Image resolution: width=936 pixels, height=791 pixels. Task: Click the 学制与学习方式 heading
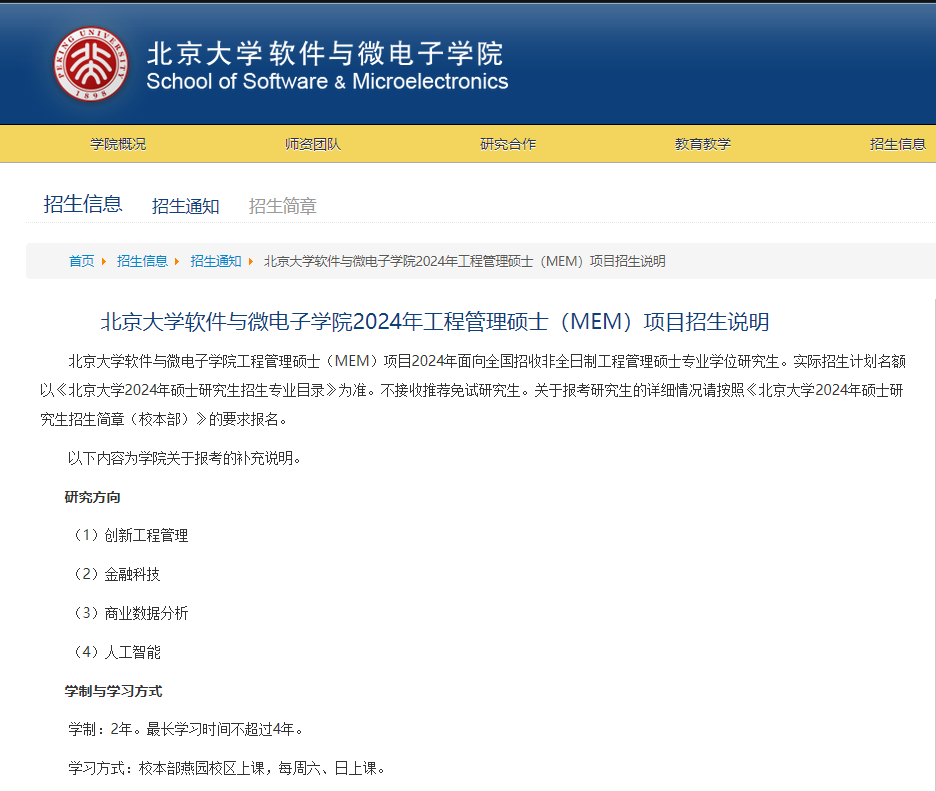tap(113, 691)
